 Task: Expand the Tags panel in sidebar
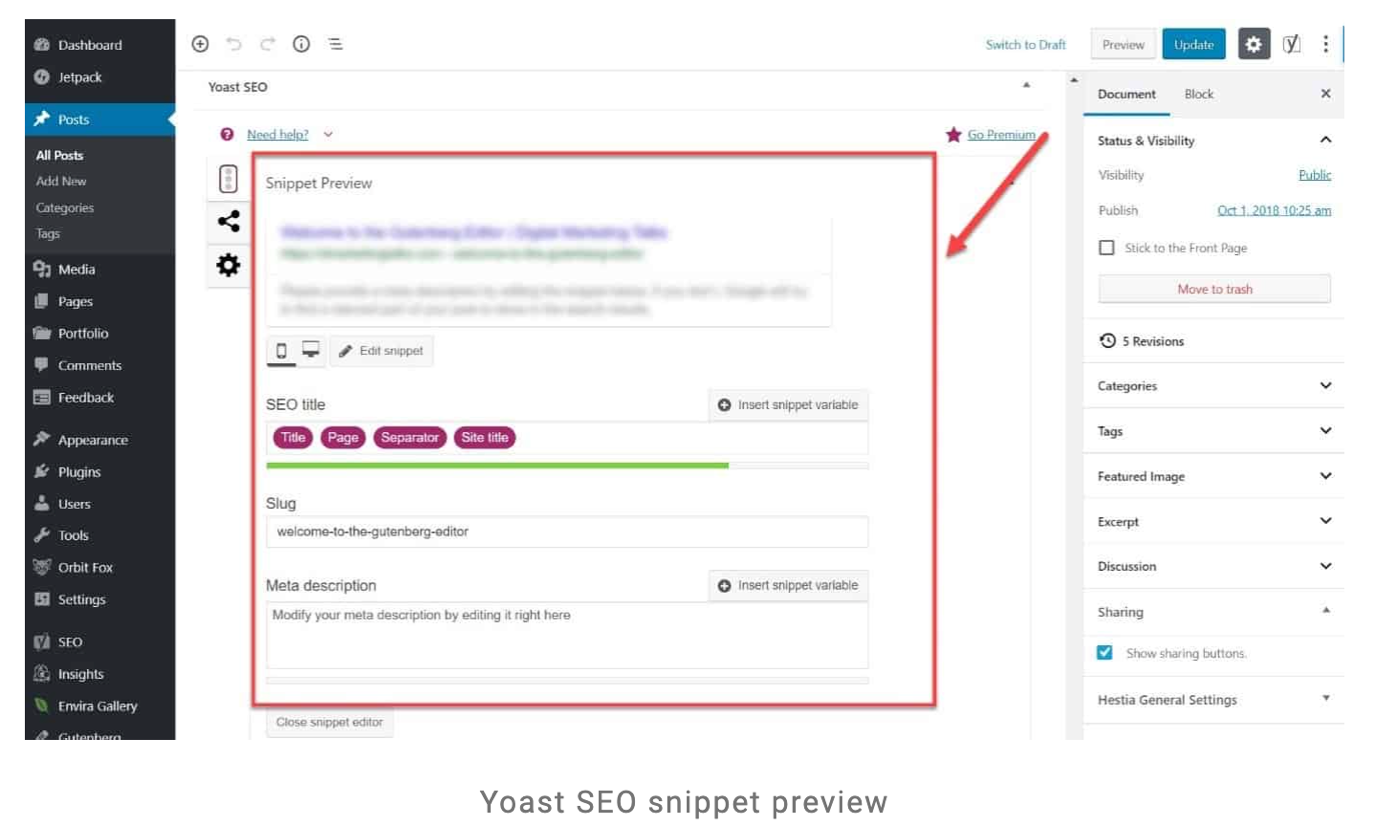click(x=1326, y=431)
